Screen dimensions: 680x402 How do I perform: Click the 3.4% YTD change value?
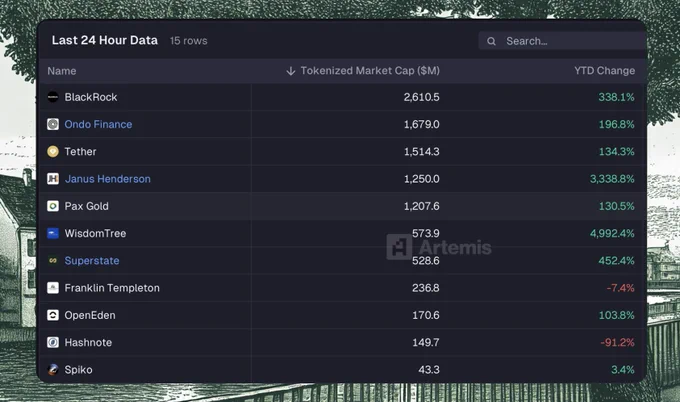(x=623, y=370)
